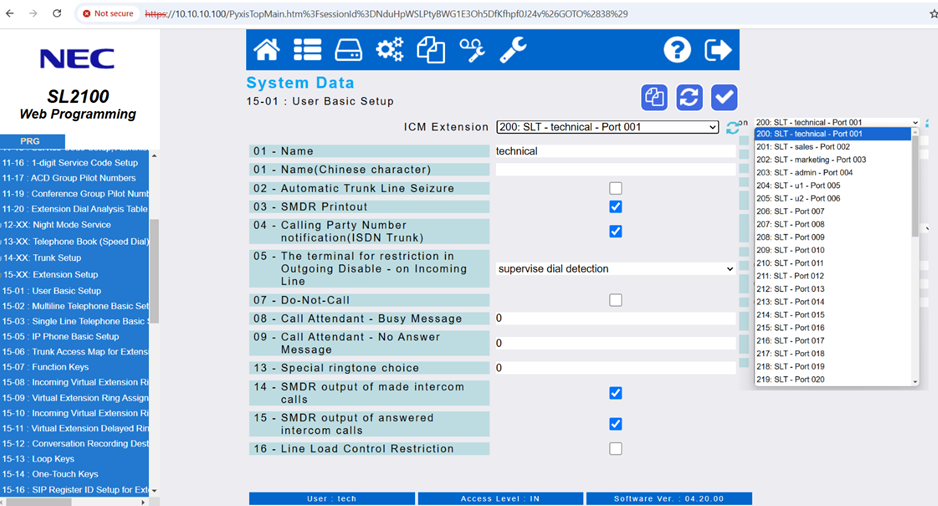Select 12-XX: Night Mode Service link
This screenshot has width=938, height=506.
click(x=58, y=225)
